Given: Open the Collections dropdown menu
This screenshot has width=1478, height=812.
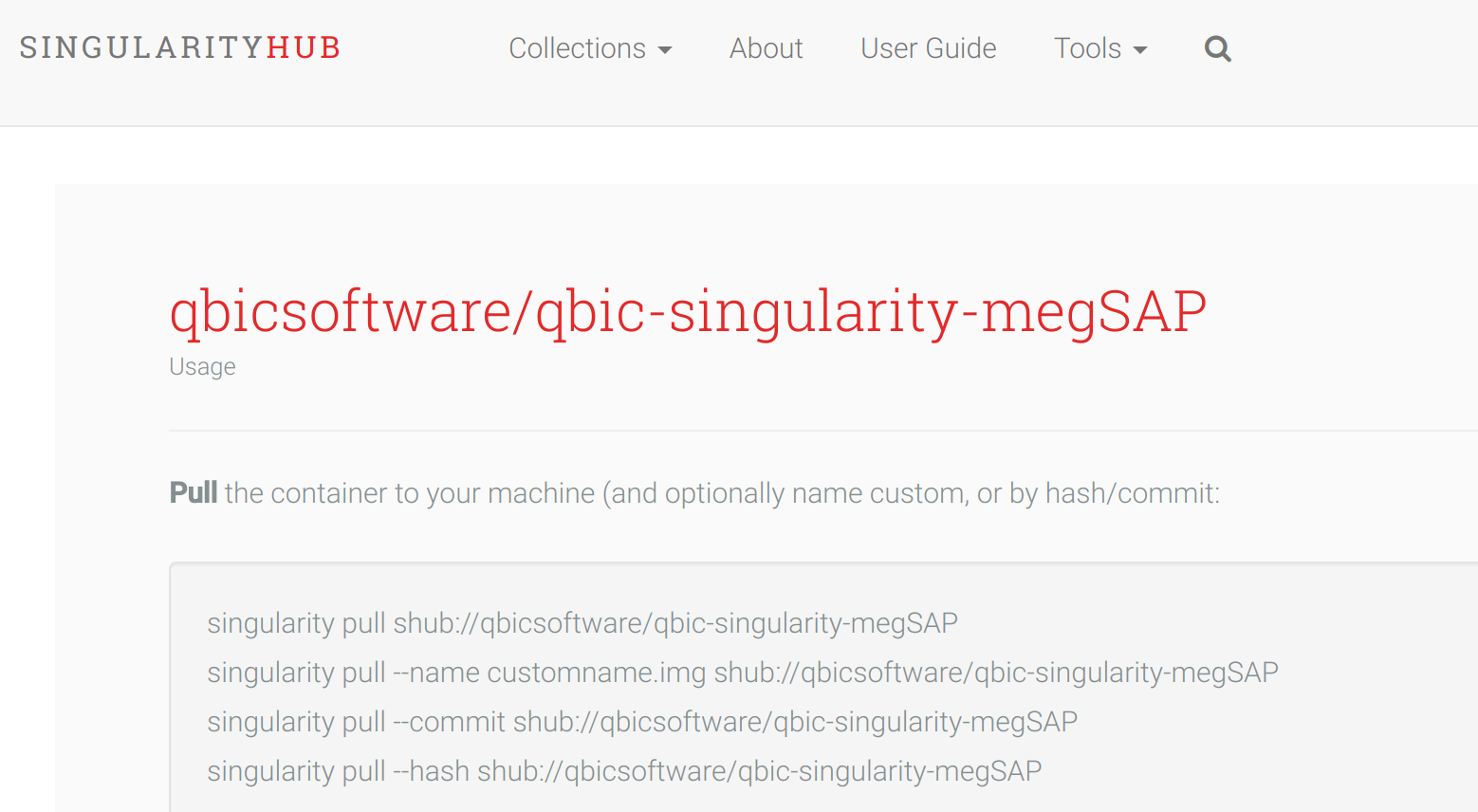Looking at the screenshot, I should 590,48.
